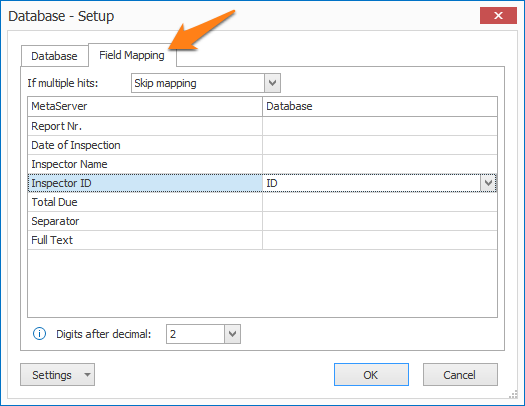Viewport: 525px width, 406px height.
Task: Select the Report Nr. row
Action: pos(262,126)
